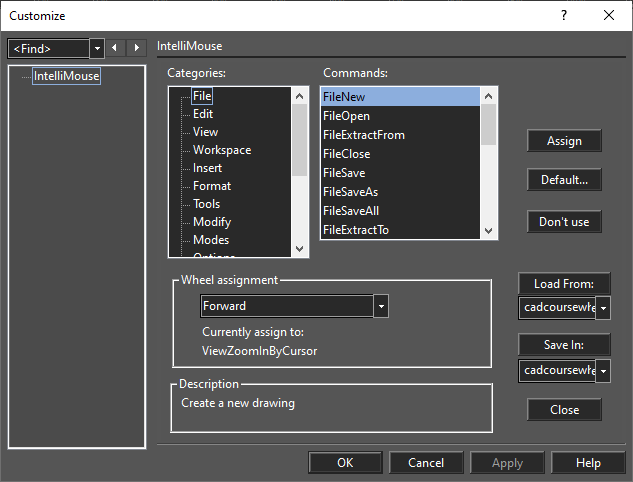Open the Find dropdown arrow

[x=97, y=49]
